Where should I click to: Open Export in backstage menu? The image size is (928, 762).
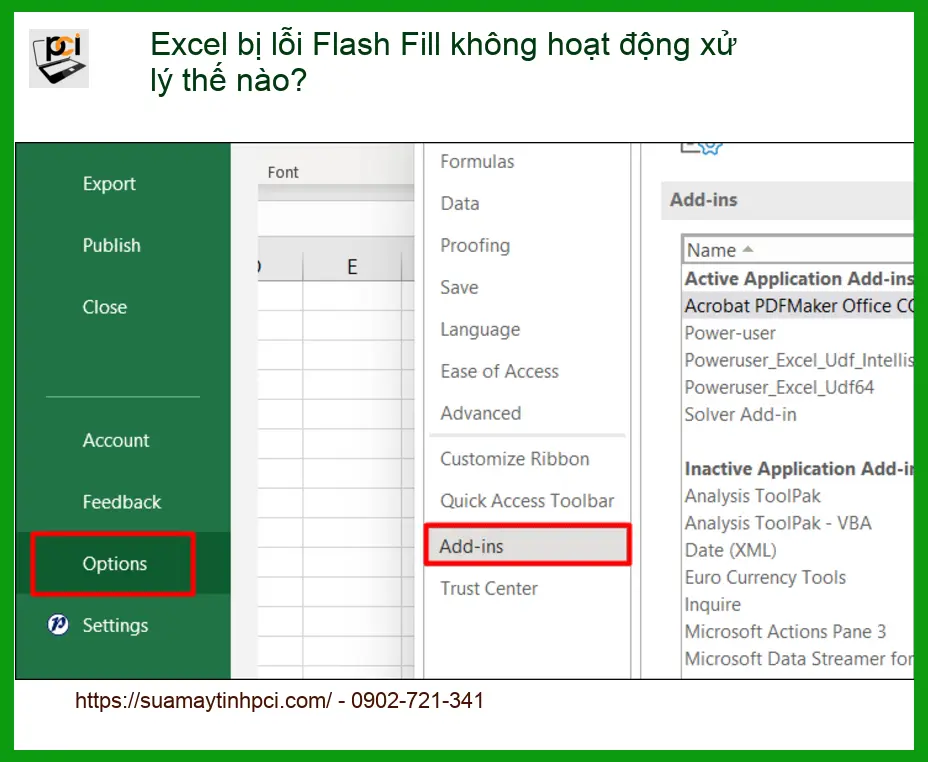point(109,184)
